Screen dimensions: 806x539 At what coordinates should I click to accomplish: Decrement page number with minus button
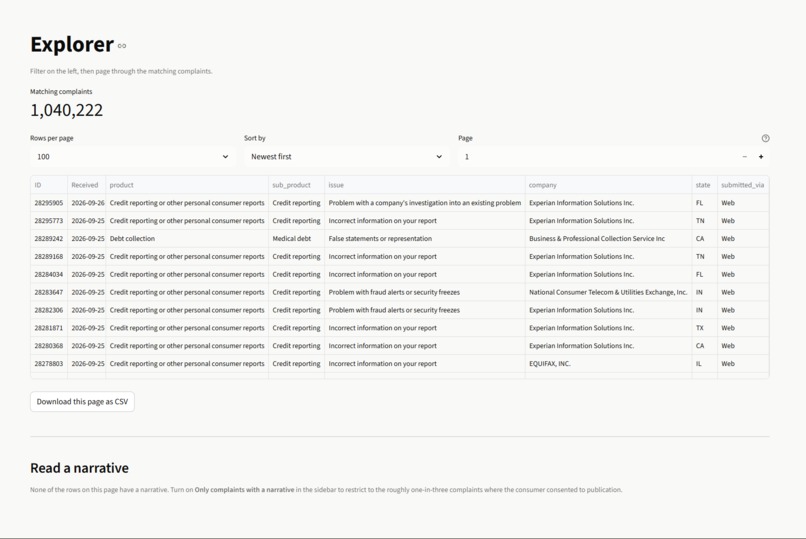(744, 157)
